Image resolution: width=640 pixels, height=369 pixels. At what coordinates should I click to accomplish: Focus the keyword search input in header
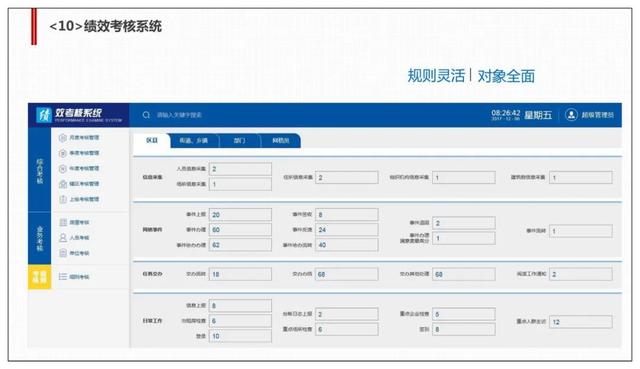(180, 115)
